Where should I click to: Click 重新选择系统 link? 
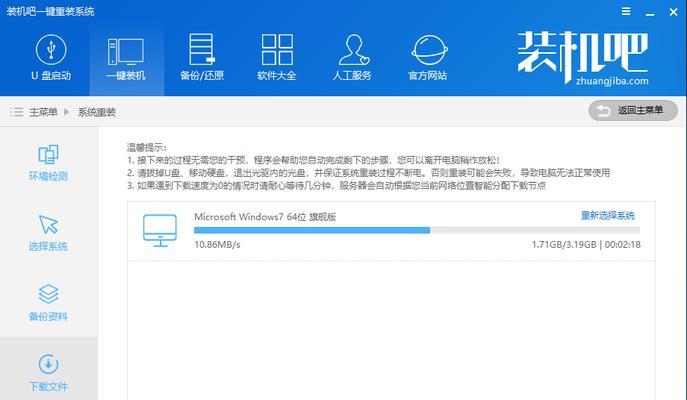click(608, 215)
